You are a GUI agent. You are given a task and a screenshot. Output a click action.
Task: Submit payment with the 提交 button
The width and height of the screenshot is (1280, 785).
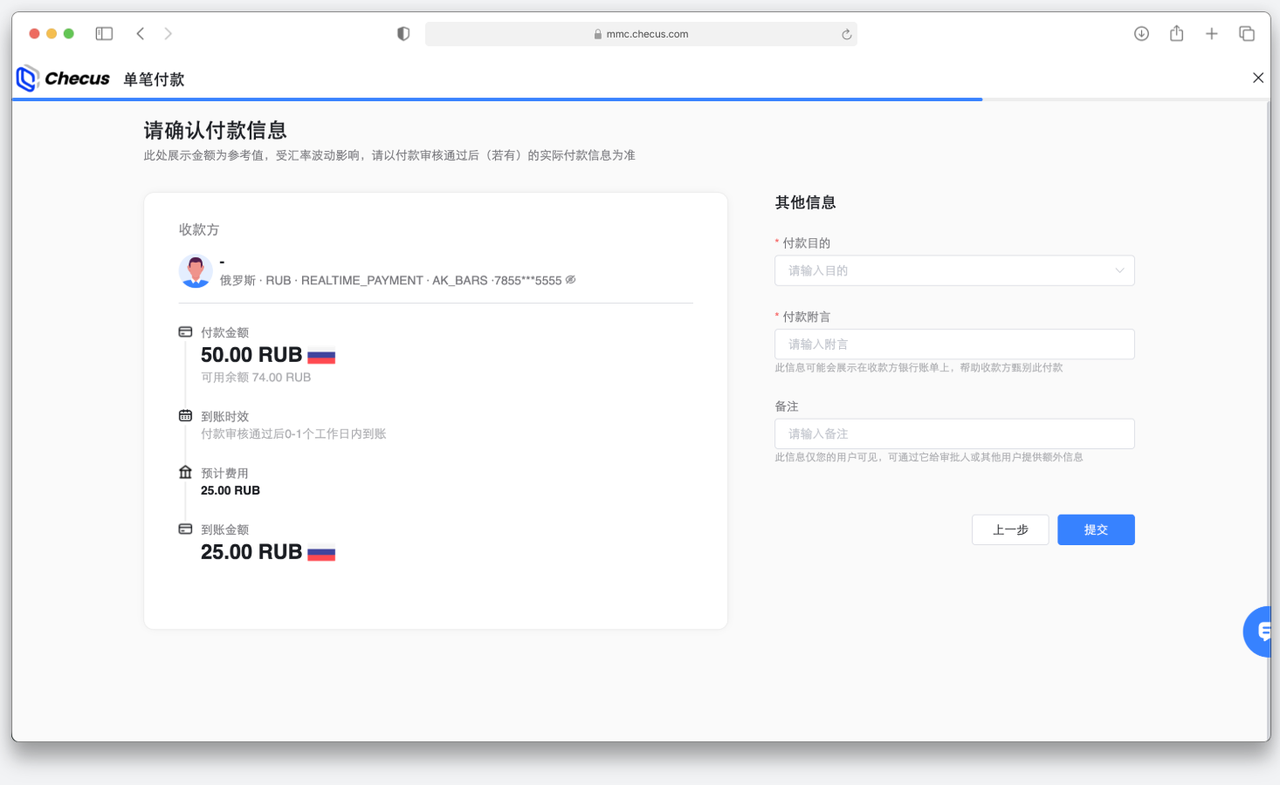point(1095,530)
